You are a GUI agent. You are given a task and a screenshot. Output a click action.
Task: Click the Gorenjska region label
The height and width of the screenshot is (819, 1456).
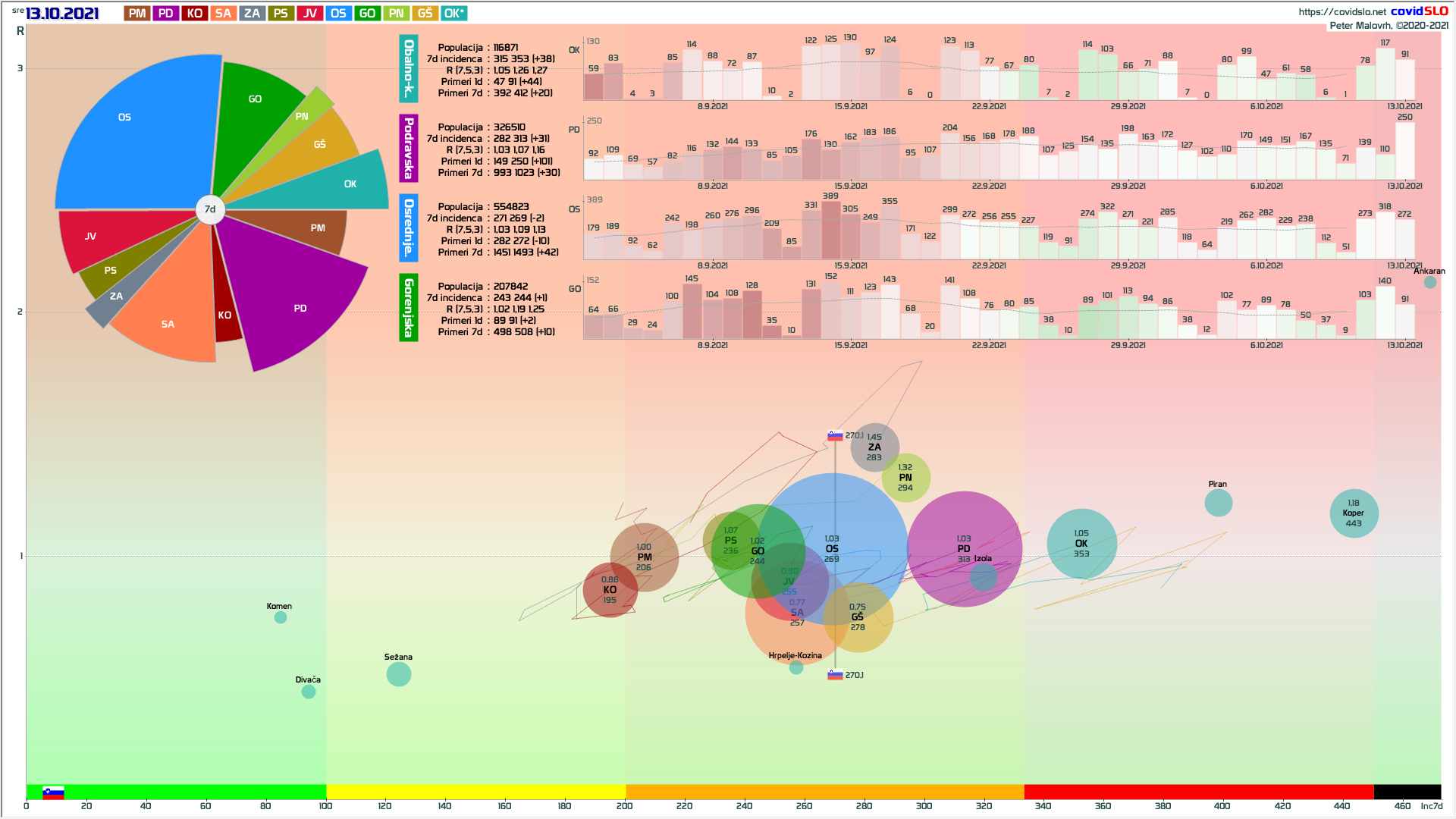click(x=409, y=307)
